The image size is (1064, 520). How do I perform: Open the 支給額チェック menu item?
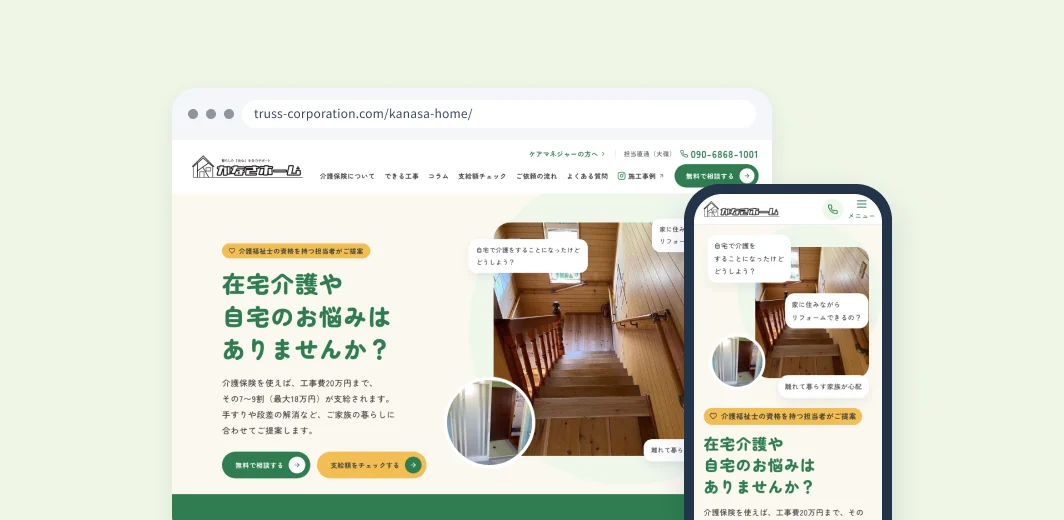click(x=482, y=177)
